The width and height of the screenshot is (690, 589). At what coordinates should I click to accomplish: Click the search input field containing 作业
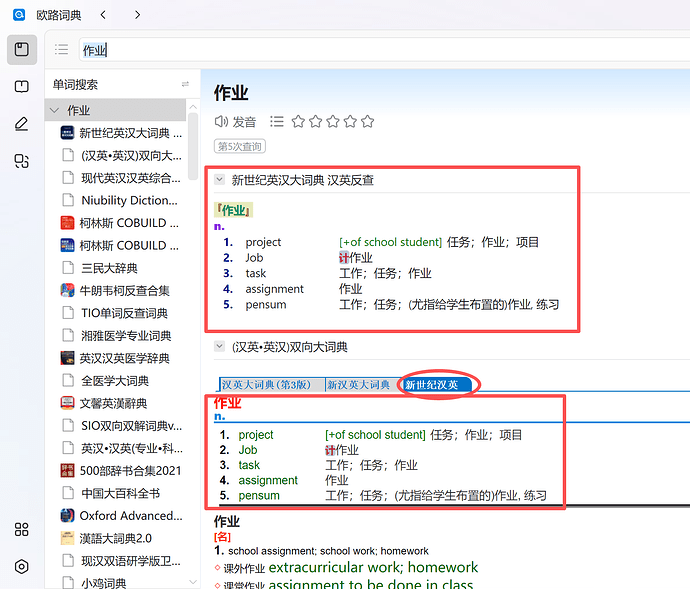pyautogui.click(x=380, y=50)
